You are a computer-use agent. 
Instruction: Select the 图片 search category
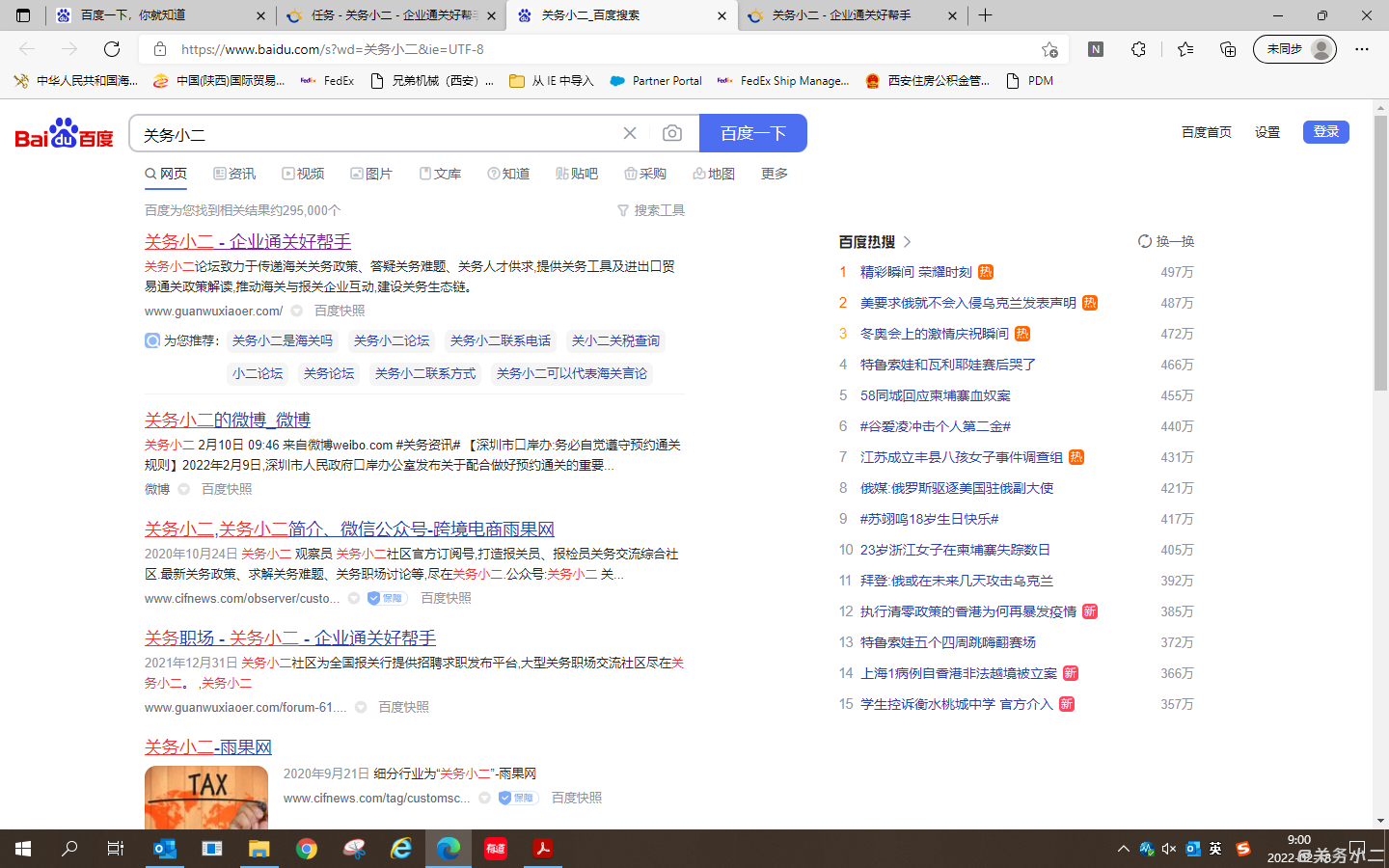371,174
